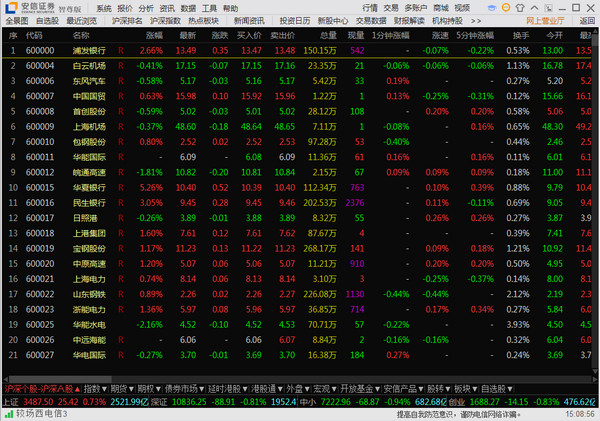Click 新闻资讯 in the toolbar

(249, 21)
